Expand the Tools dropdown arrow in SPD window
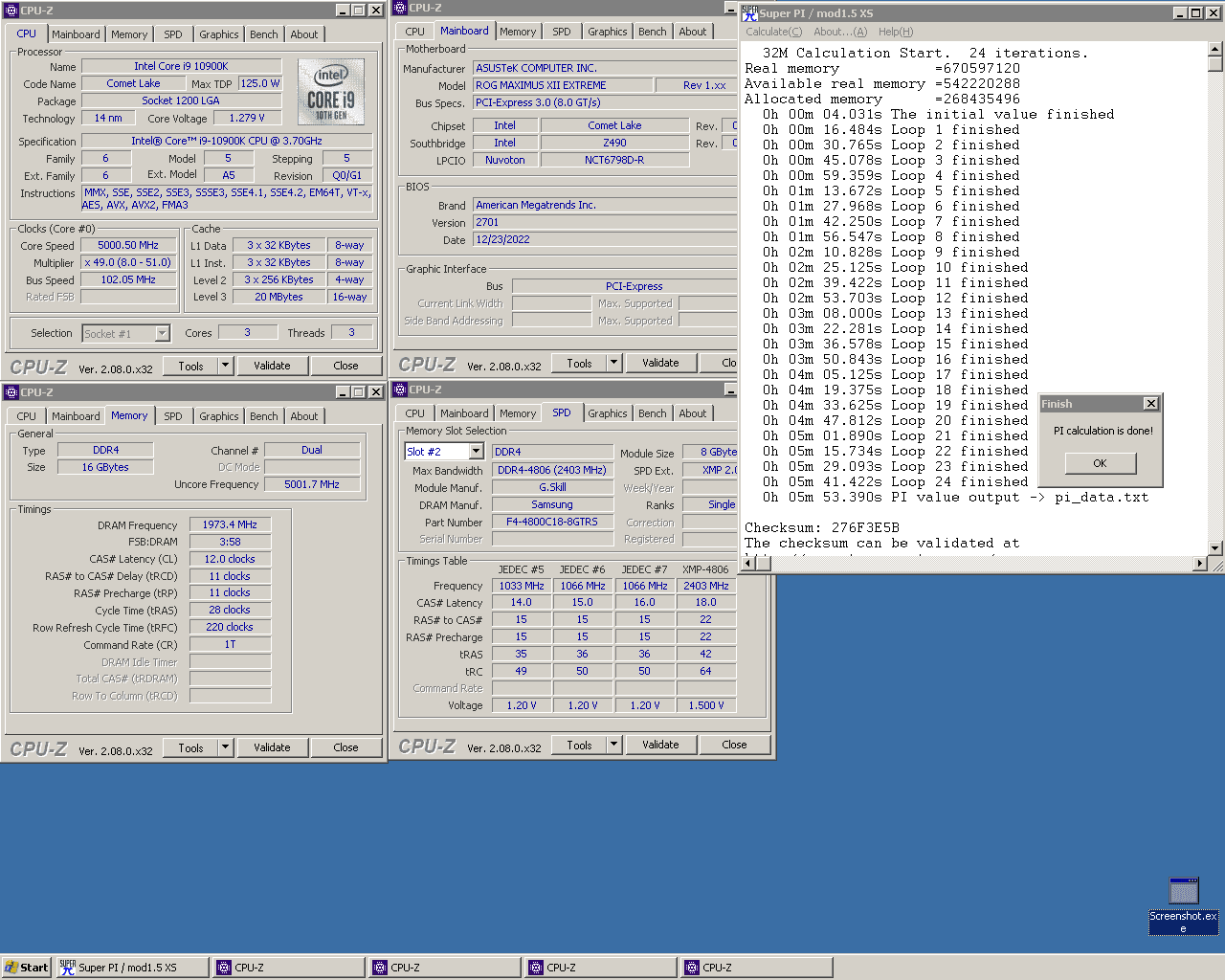The width and height of the screenshot is (1225, 980). point(614,745)
